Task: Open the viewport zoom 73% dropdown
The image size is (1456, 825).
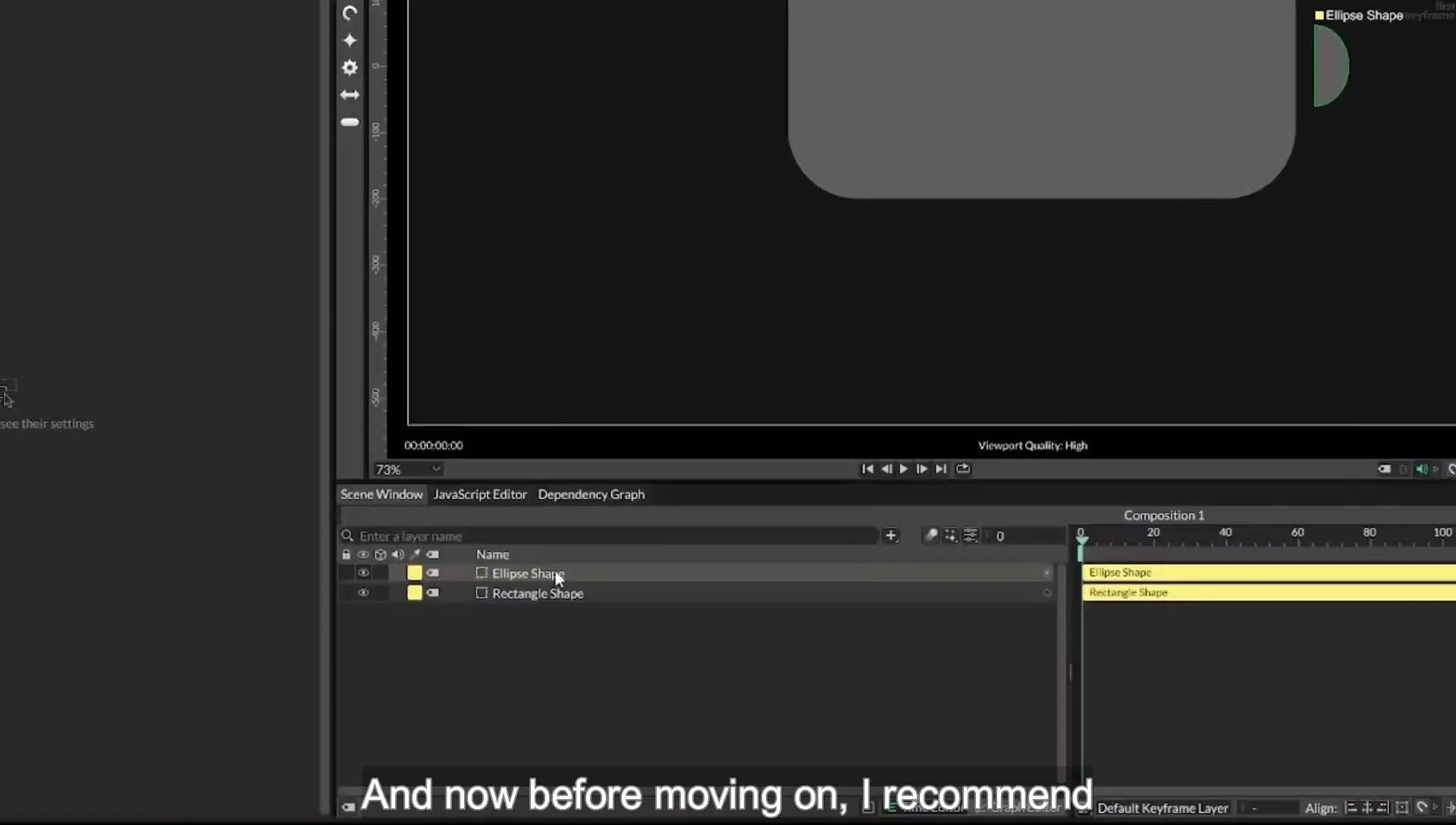Action: (408, 470)
